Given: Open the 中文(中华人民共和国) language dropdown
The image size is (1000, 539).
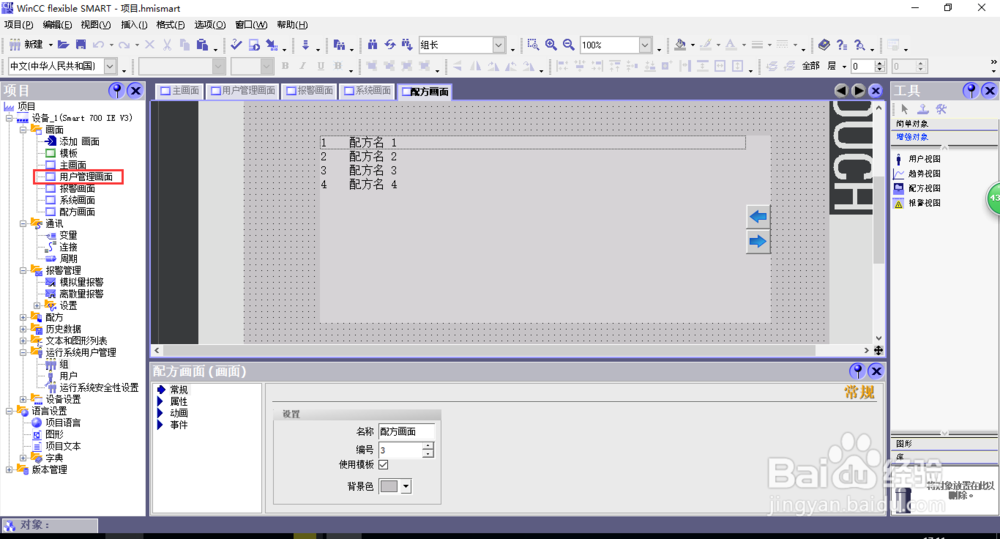Looking at the screenshot, I should 110,66.
